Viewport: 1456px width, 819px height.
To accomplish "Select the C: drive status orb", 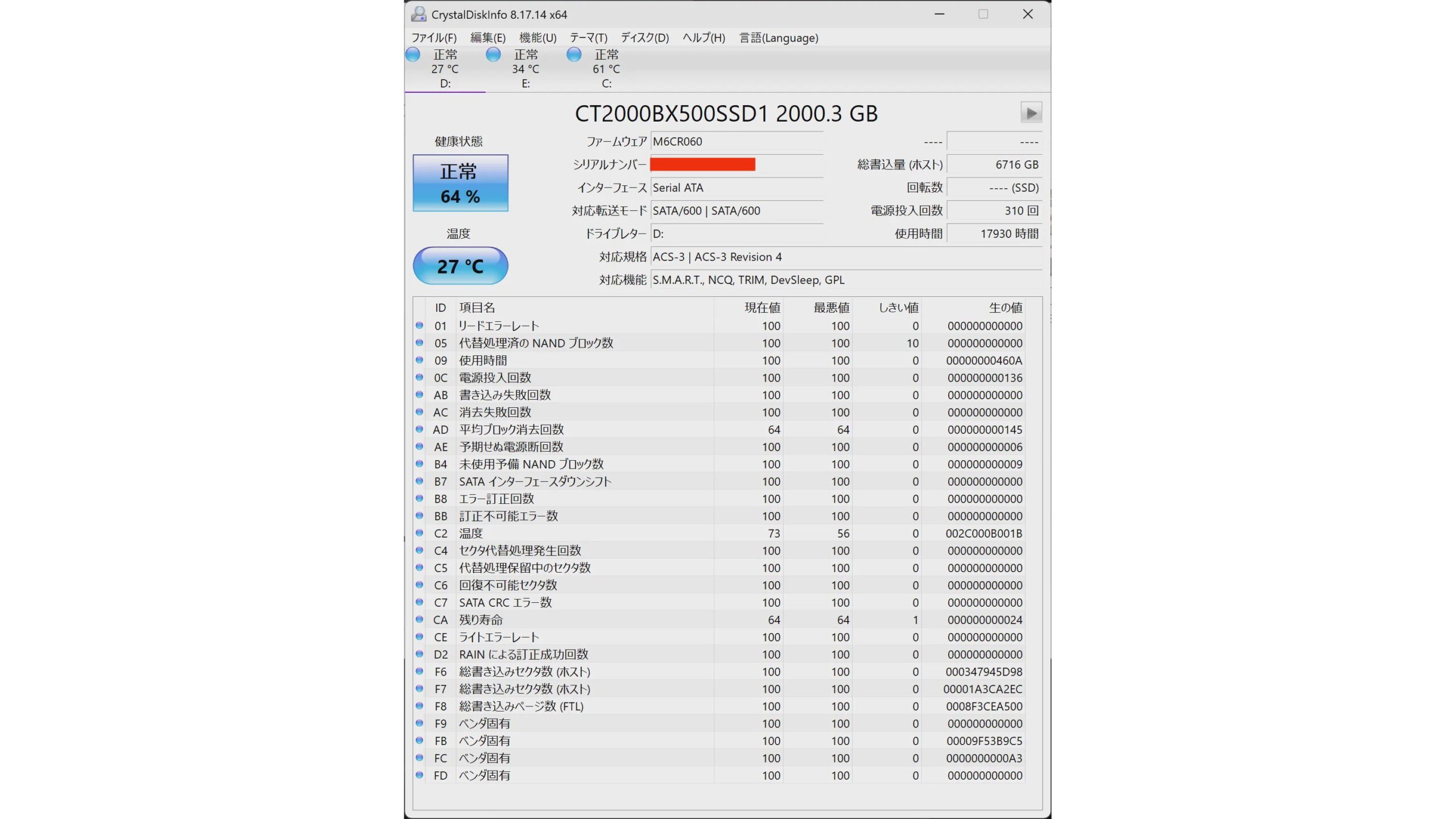I will click(574, 55).
